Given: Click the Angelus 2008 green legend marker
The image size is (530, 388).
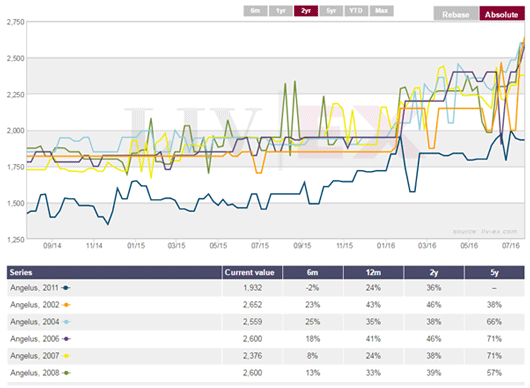Looking at the screenshot, I should tap(66, 373).
